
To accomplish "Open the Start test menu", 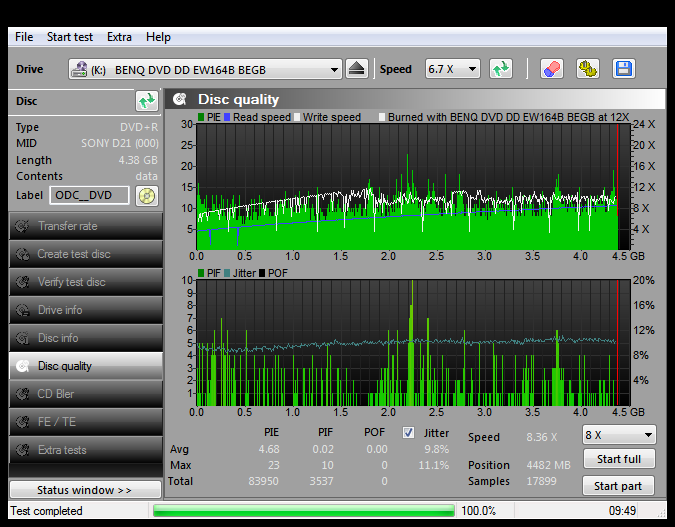I will pos(70,37).
